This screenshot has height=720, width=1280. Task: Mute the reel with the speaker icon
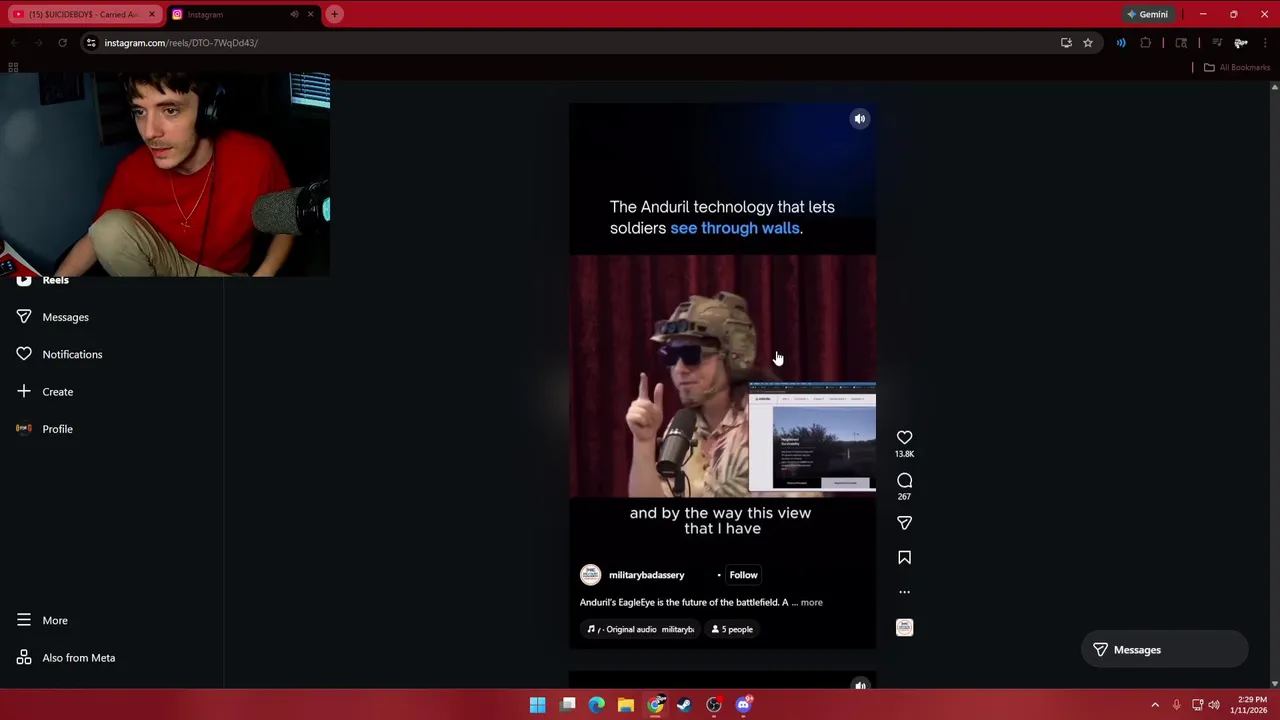(859, 119)
